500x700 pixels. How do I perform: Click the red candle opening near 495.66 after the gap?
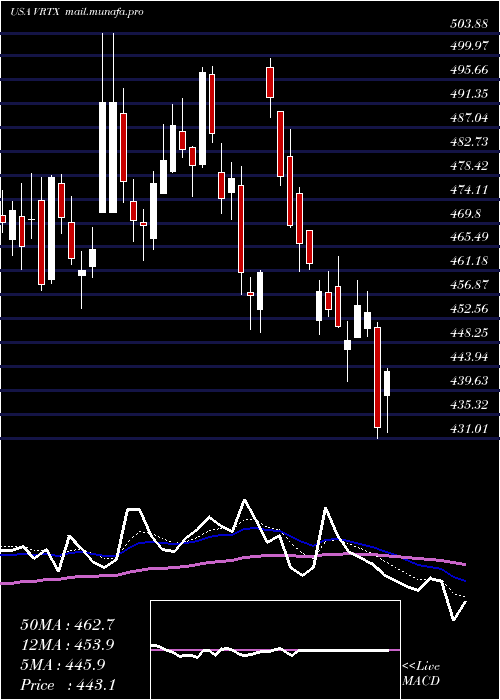[270, 82]
